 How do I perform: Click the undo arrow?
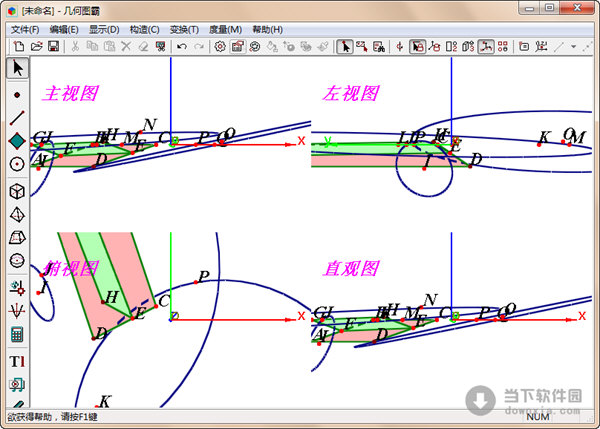point(182,47)
